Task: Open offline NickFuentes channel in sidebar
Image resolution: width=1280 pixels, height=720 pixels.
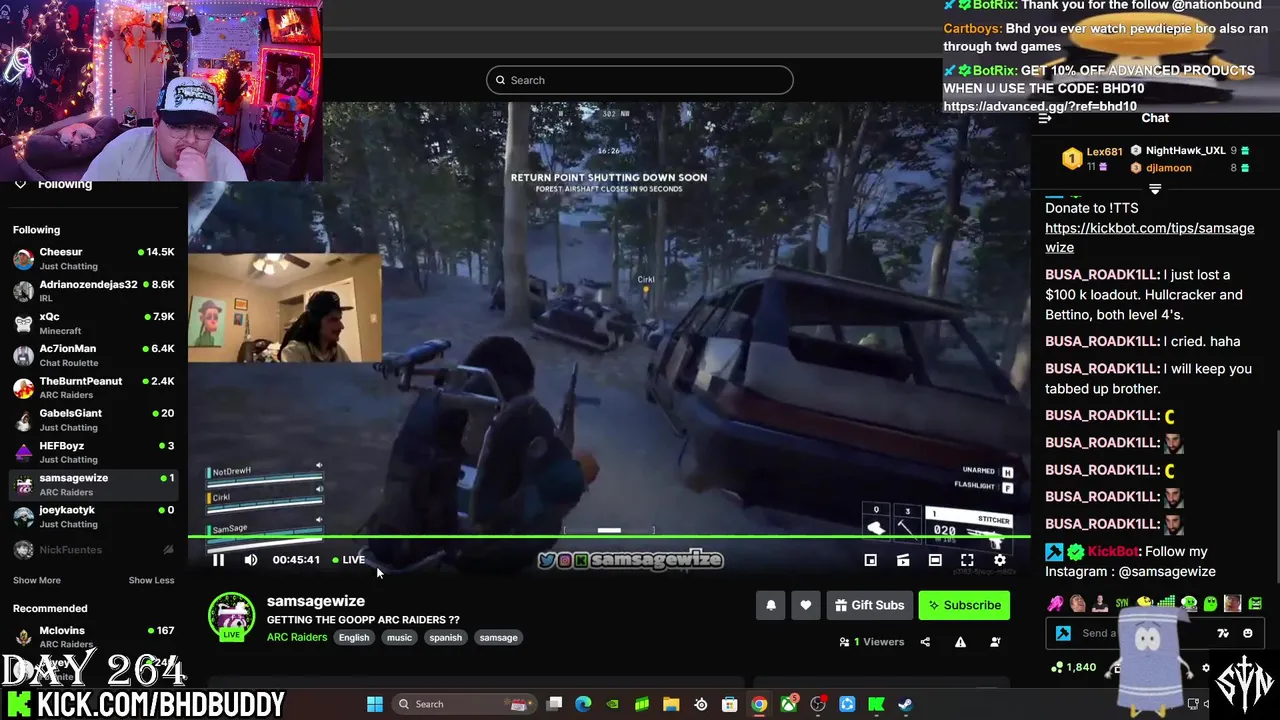Action: pos(94,549)
